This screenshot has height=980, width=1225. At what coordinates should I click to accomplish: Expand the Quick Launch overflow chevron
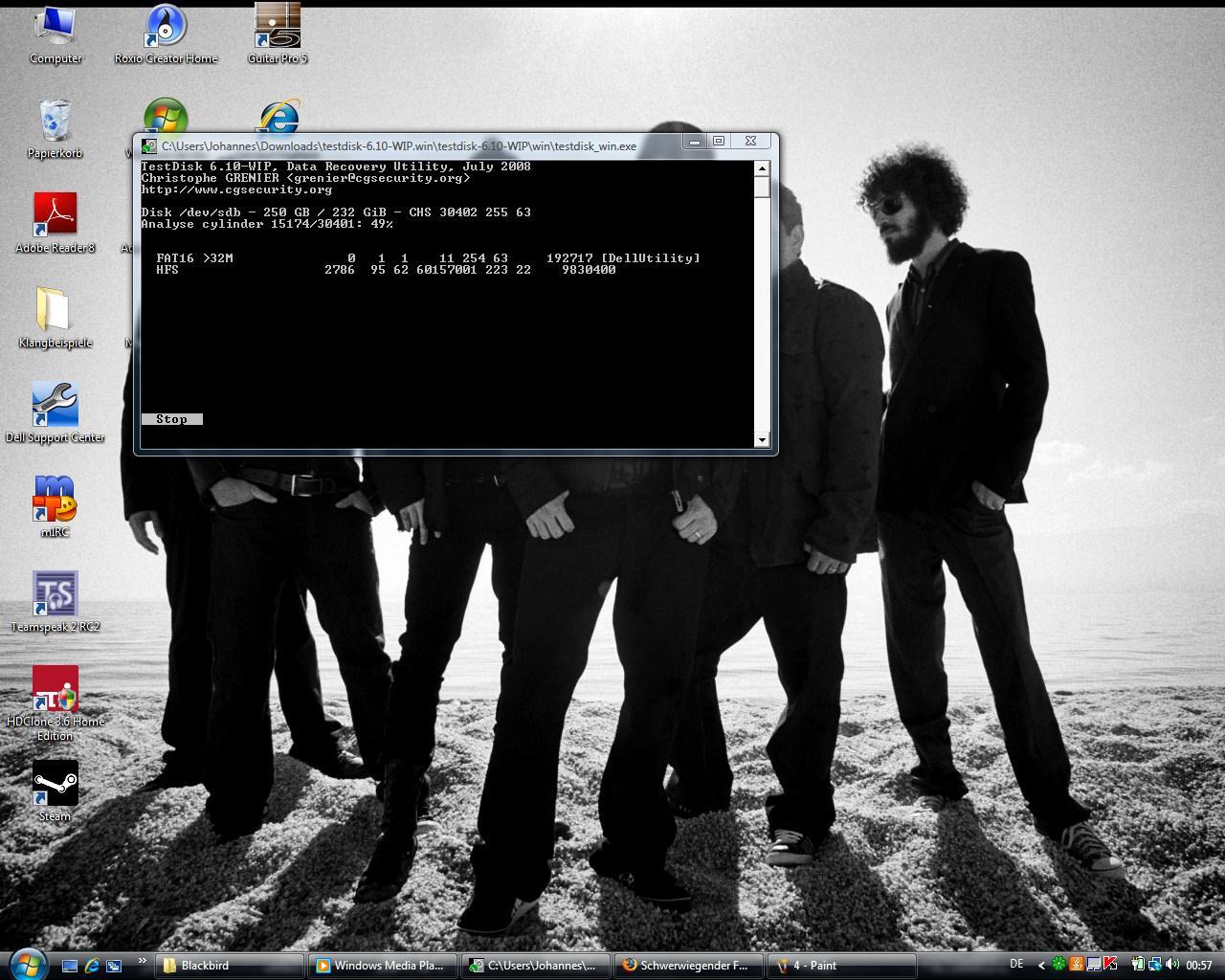[143, 962]
